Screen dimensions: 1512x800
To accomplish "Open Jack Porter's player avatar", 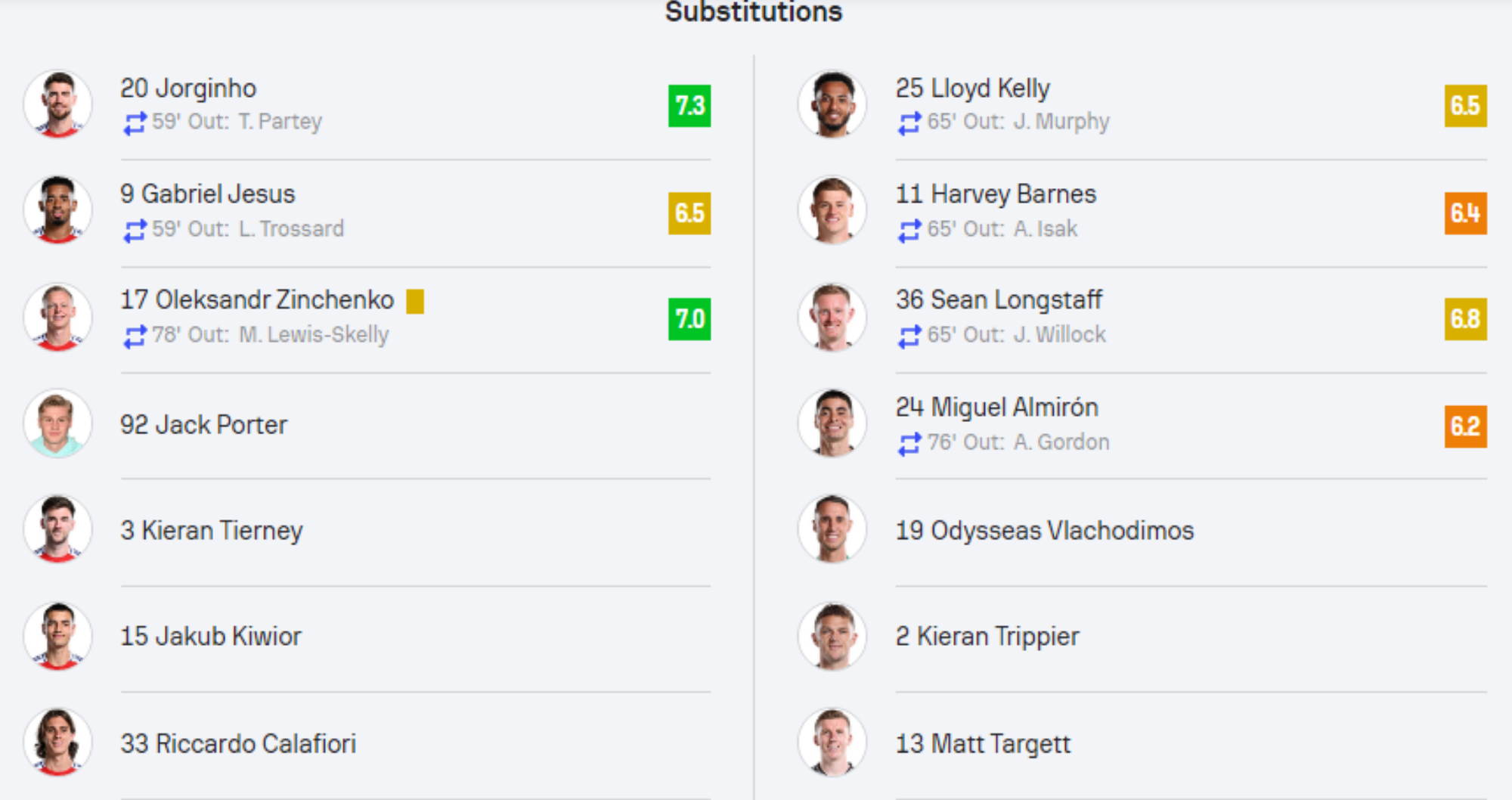I will [58, 423].
